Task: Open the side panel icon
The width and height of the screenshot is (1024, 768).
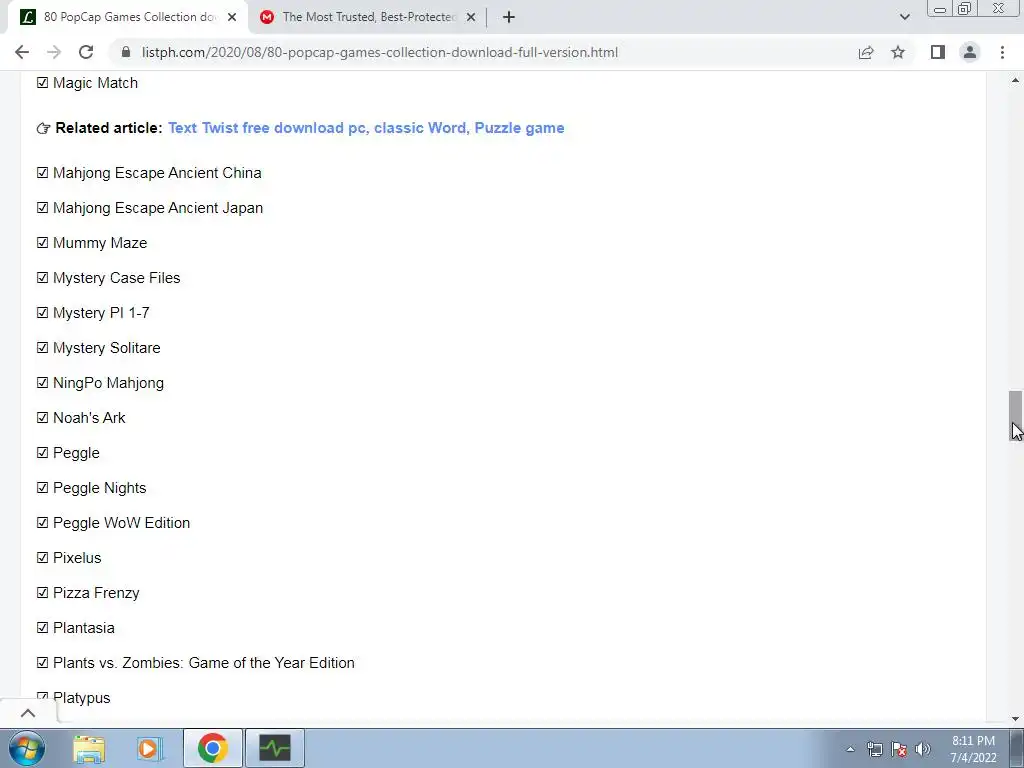Action: [938, 52]
